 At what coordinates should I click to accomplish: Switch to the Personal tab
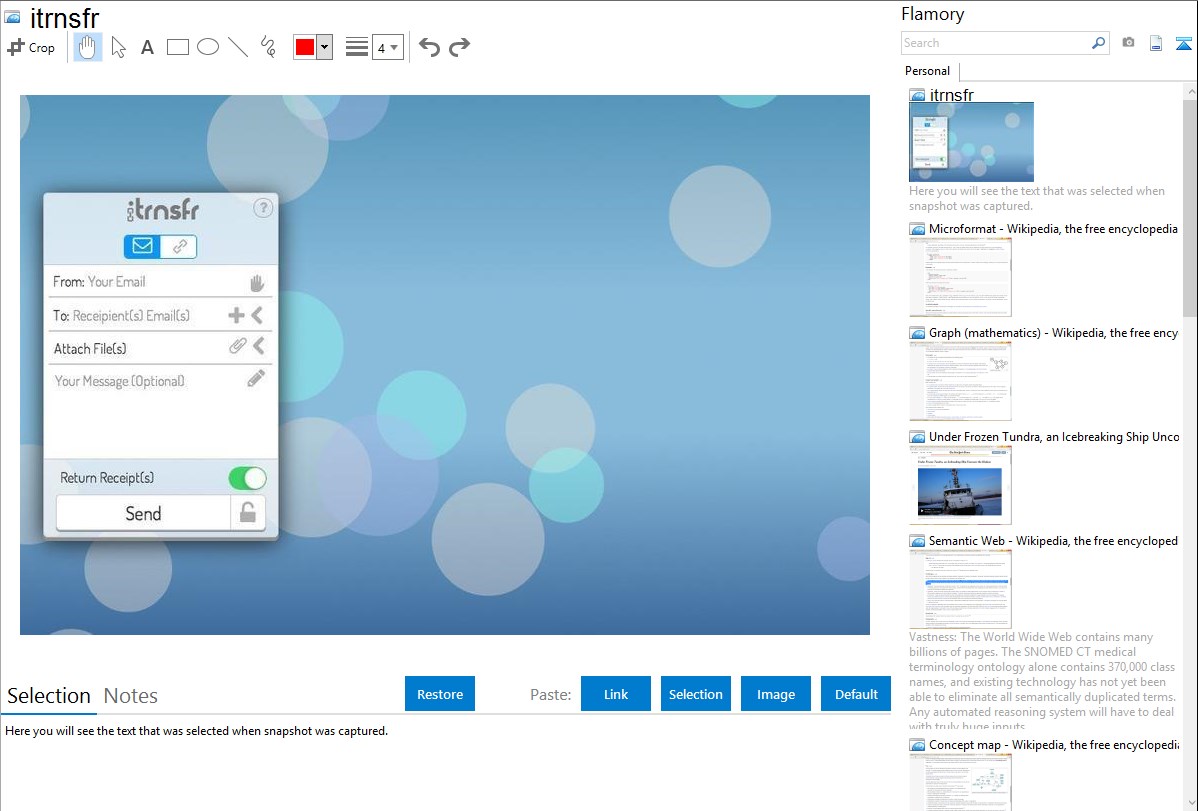pyautogui.click(x=928, y=71)
